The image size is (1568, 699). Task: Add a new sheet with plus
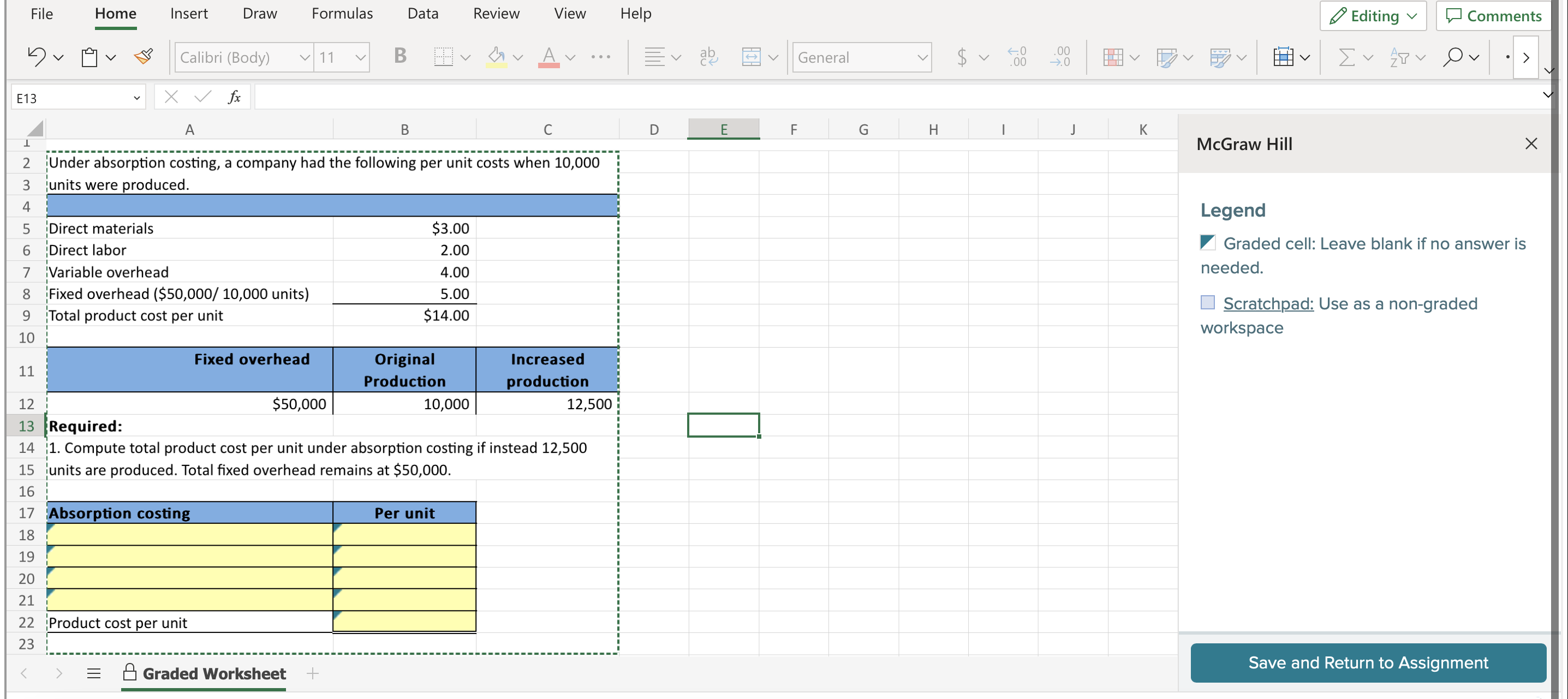[x=312, y=673]
